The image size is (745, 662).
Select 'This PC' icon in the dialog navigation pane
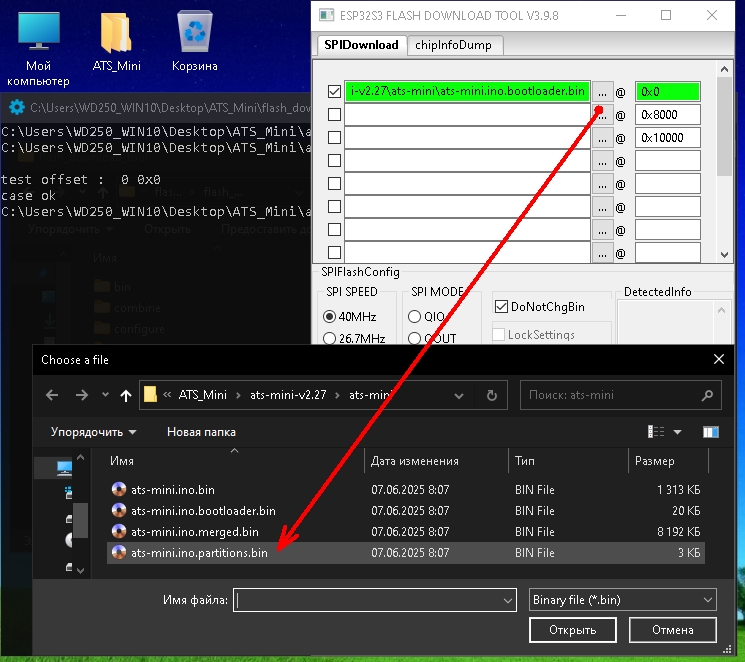tap(64, 468)
